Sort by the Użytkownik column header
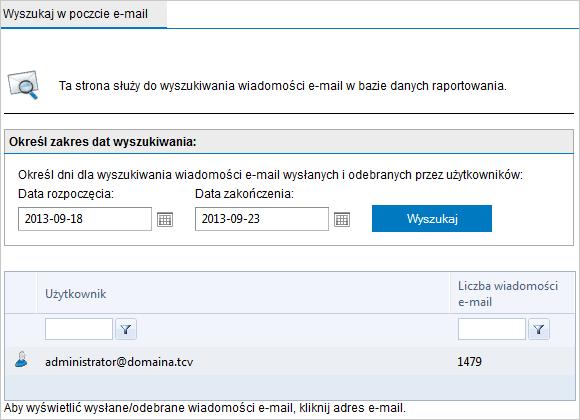This screenshot has height=420, width=580. (x=75, y=294)
